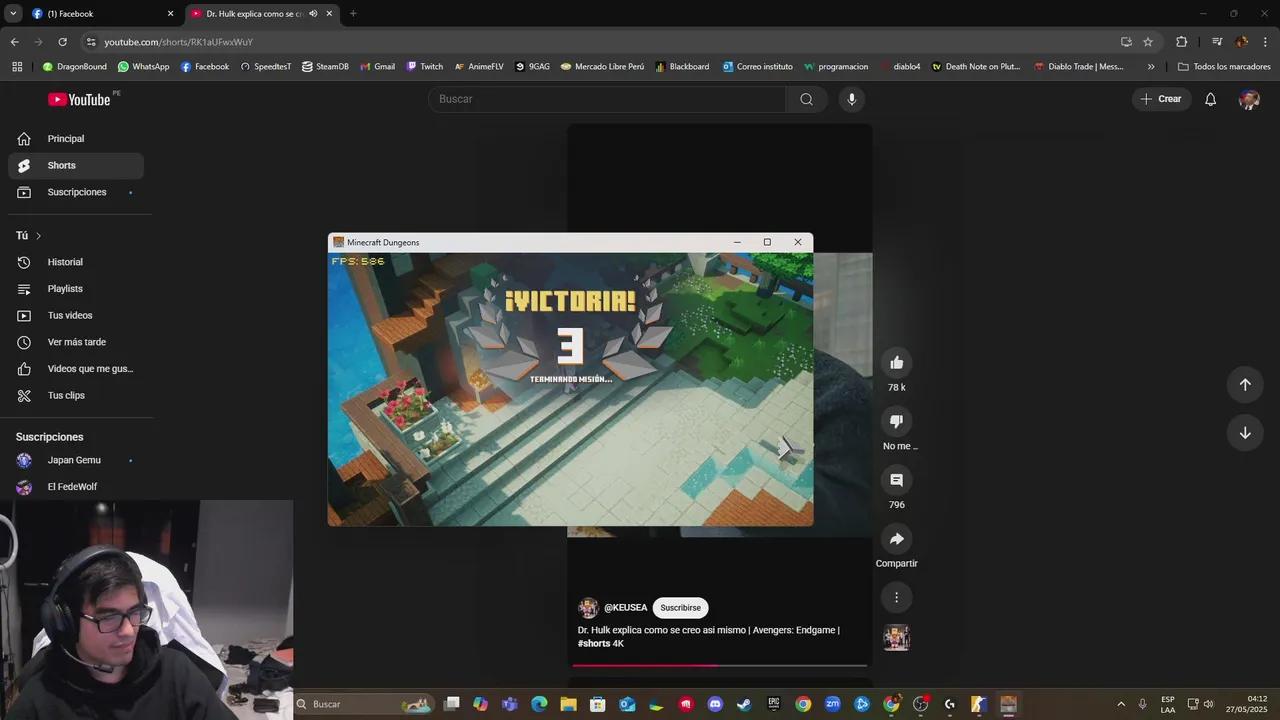
Task: Open the Todos los marcadores folder
Action: pyautogui.click(x=1224, y=67)
